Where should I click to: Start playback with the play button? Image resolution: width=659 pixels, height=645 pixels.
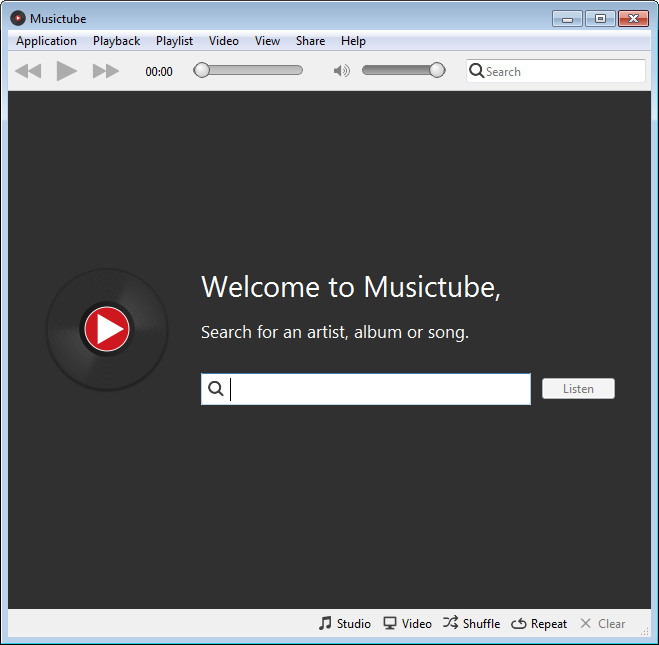coord(66,71)
